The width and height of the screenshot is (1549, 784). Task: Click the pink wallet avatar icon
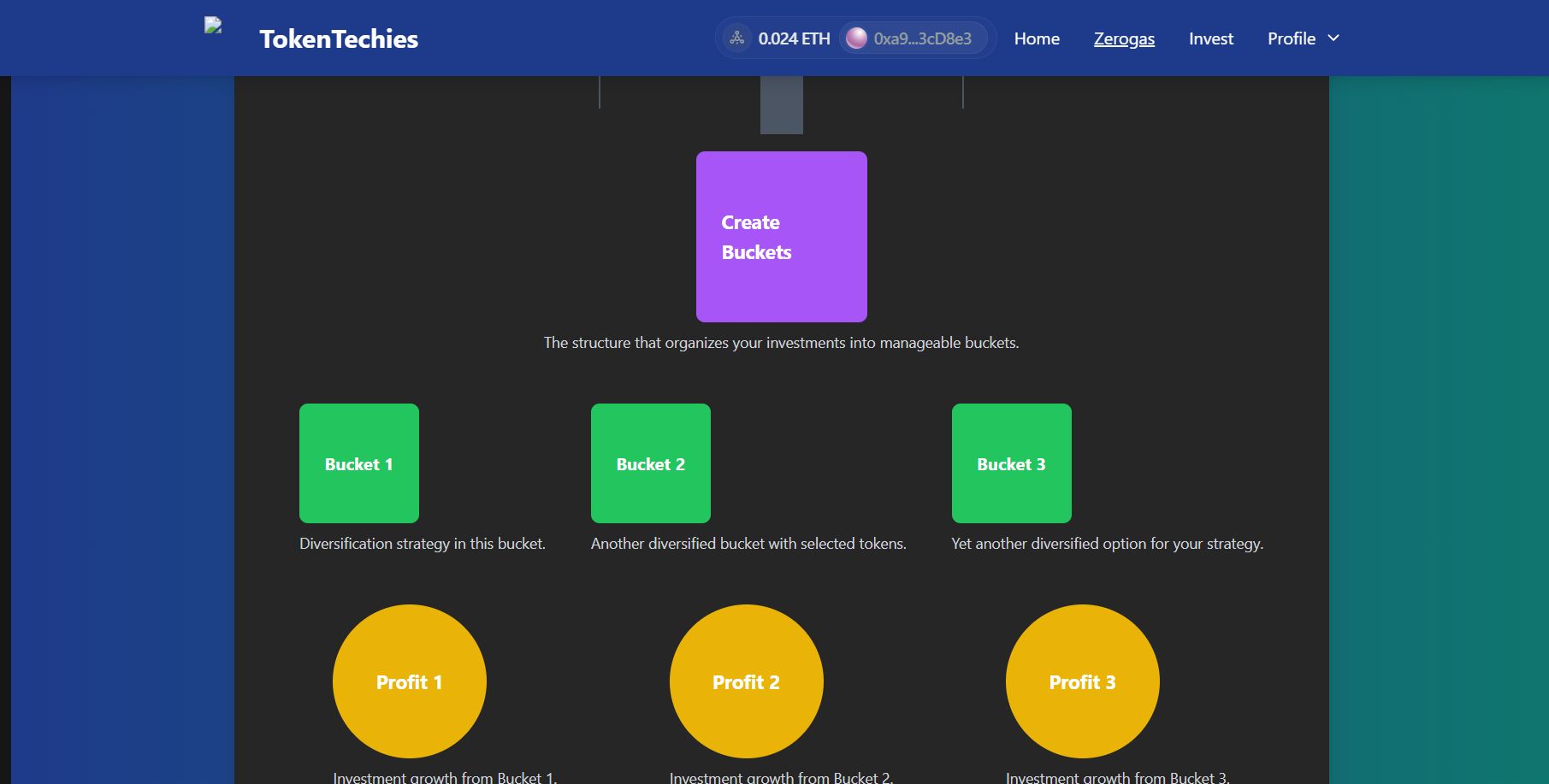coord(856,38)
